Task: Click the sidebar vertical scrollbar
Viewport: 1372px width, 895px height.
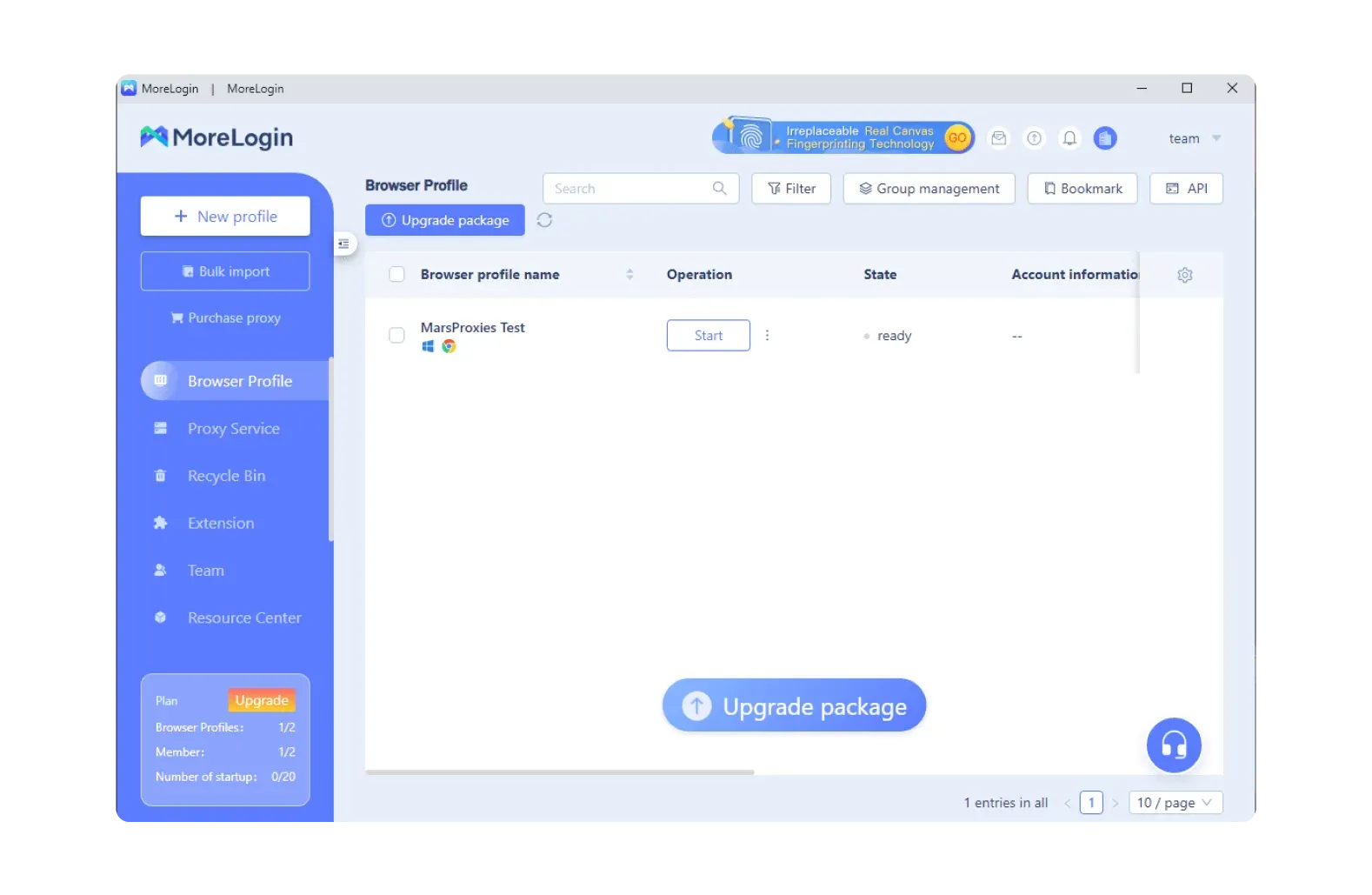Action: tap(330, 450)
